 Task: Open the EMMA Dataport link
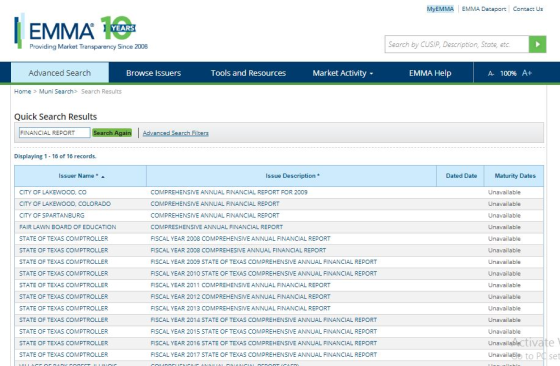click(x=484, y=9)
